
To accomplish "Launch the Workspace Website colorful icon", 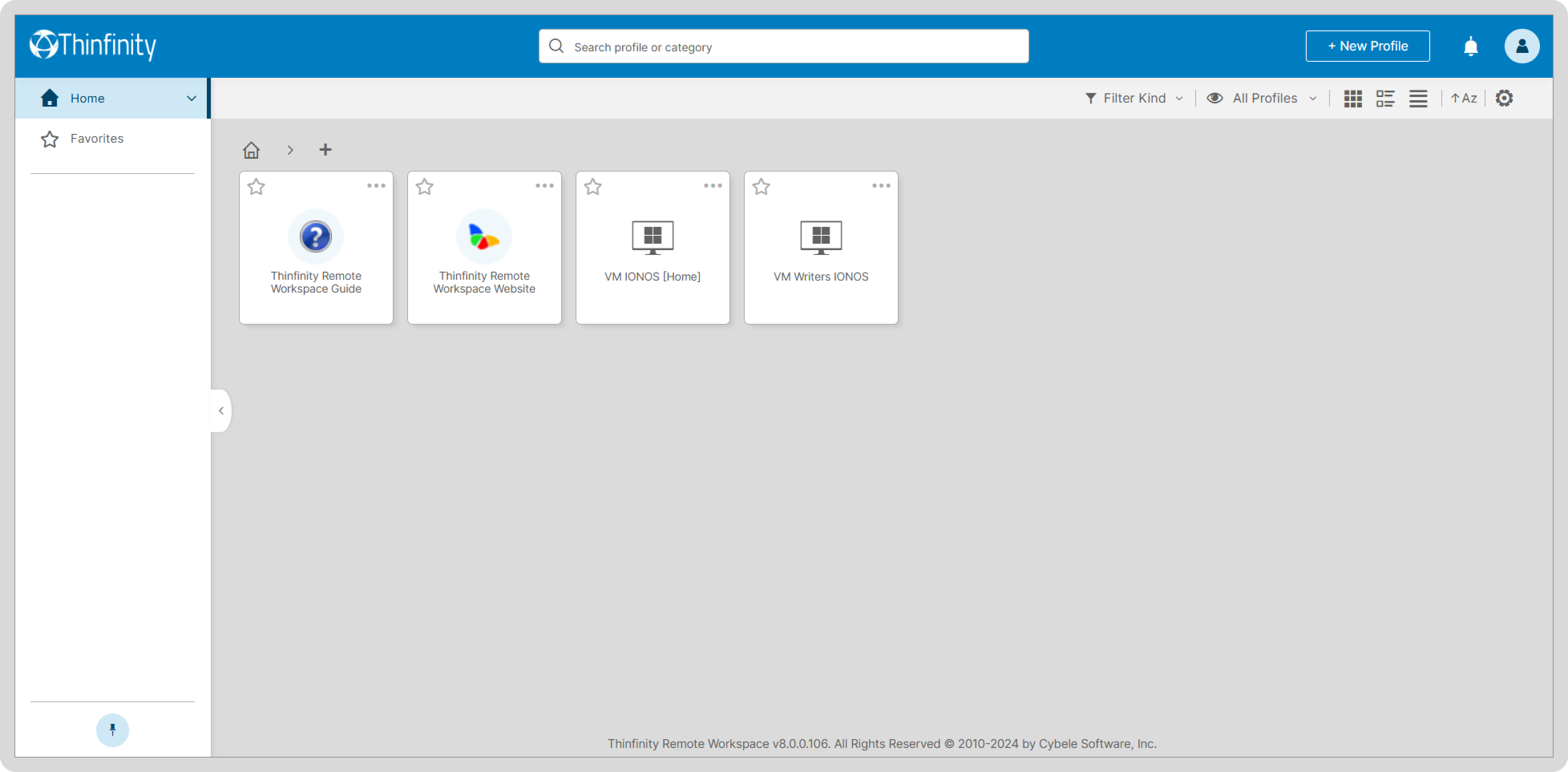I will [x=484, y=236].
